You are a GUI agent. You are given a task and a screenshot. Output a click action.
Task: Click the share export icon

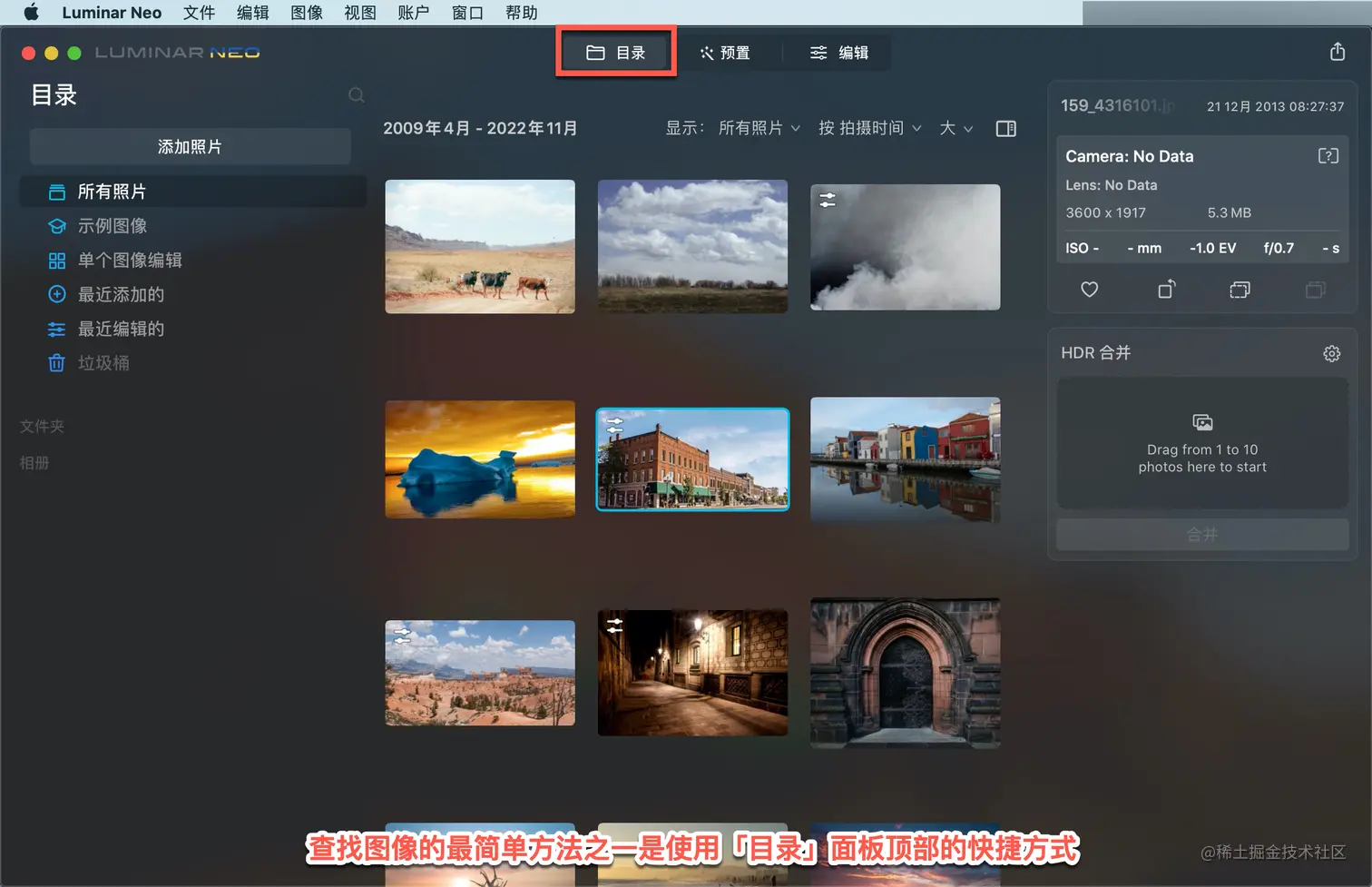click(x=1338, y=52)
